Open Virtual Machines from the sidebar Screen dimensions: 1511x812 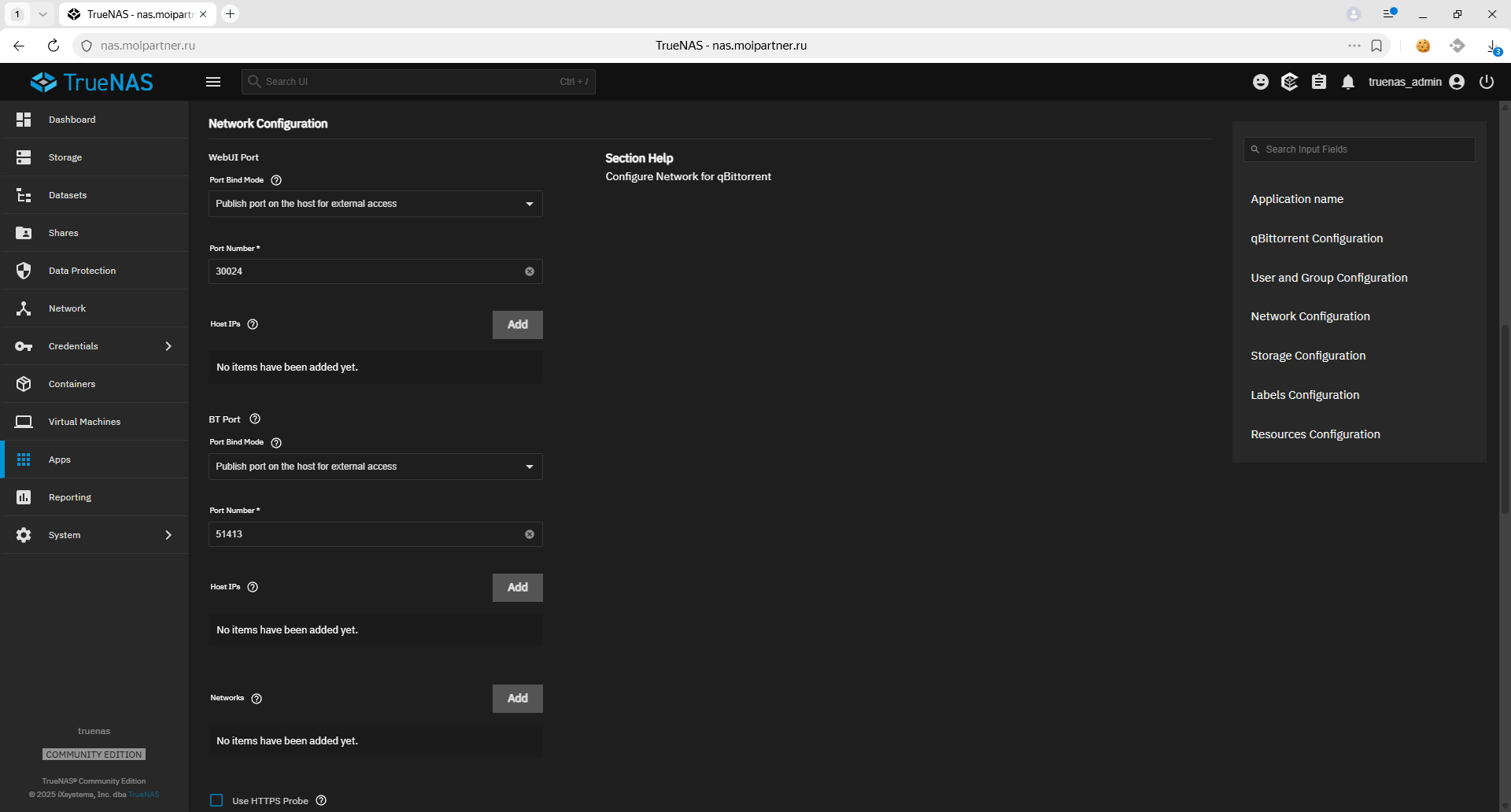(84, 422)
